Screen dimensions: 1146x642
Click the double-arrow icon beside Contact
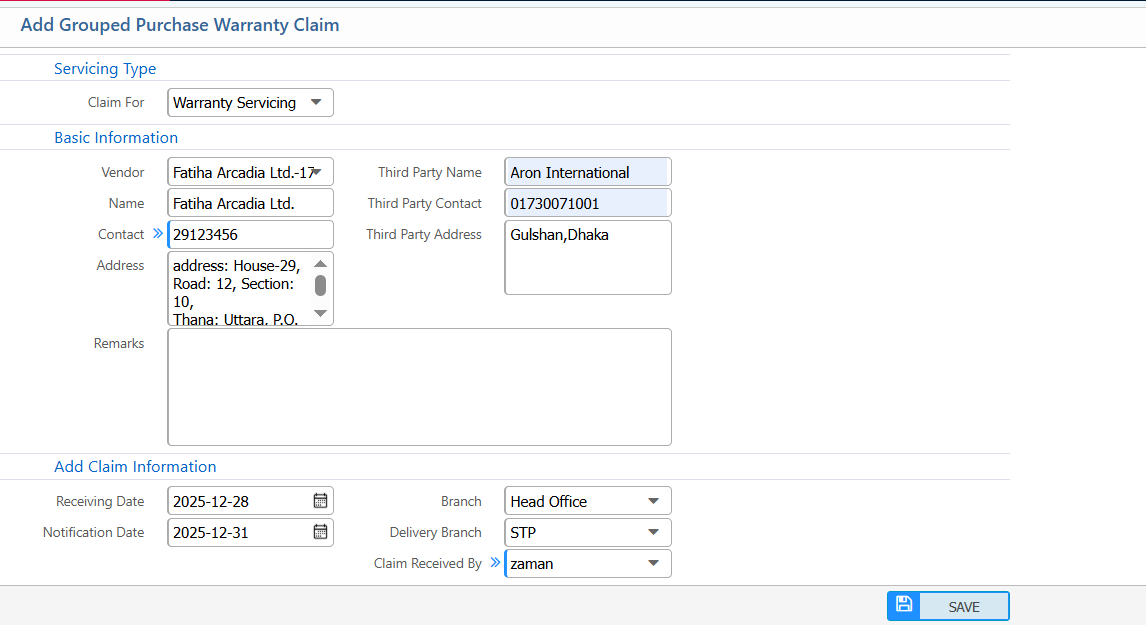pos(157,234)
